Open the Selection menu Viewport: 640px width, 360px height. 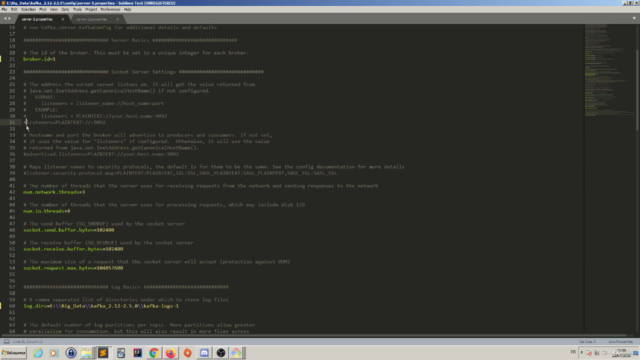[28, 9]
